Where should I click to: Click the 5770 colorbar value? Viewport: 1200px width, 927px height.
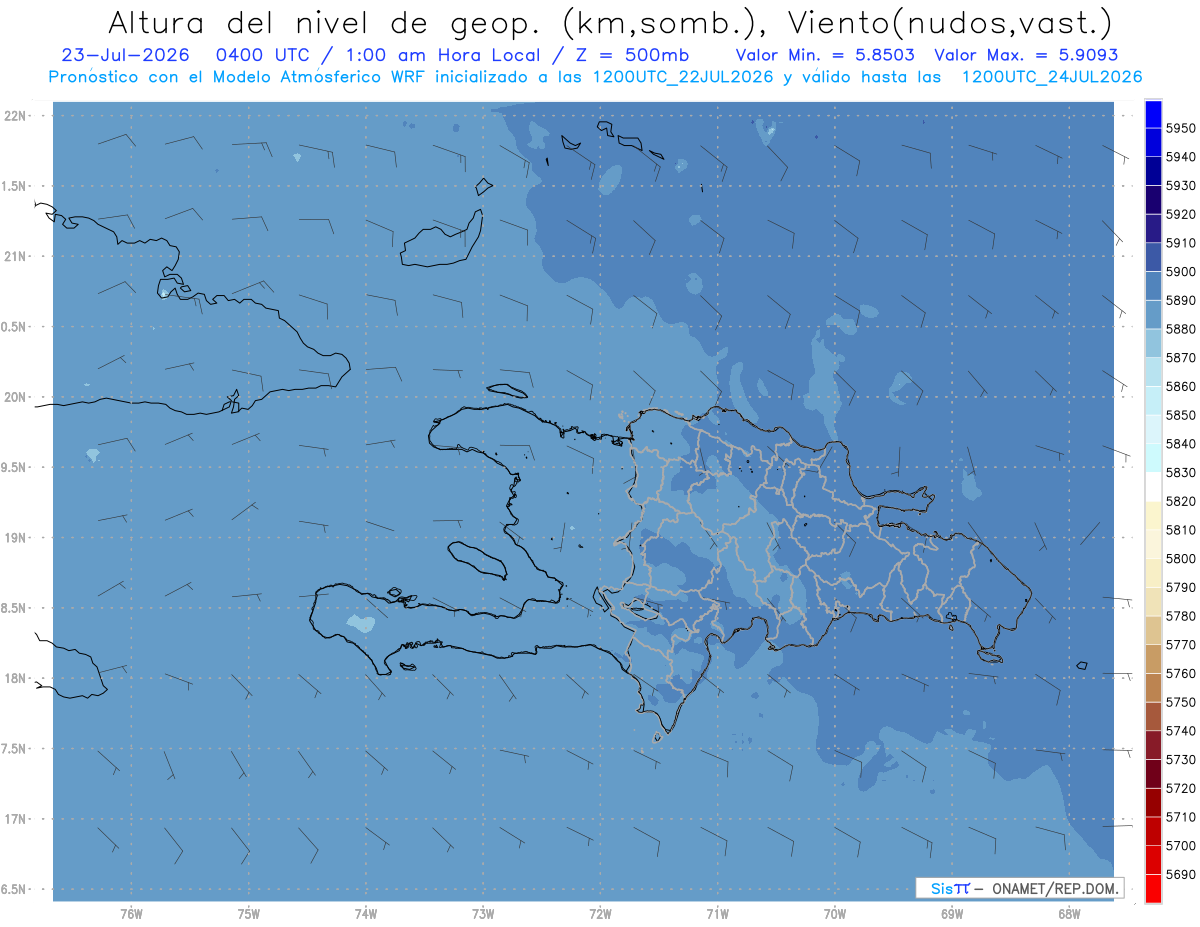(x=1181, y=644)
